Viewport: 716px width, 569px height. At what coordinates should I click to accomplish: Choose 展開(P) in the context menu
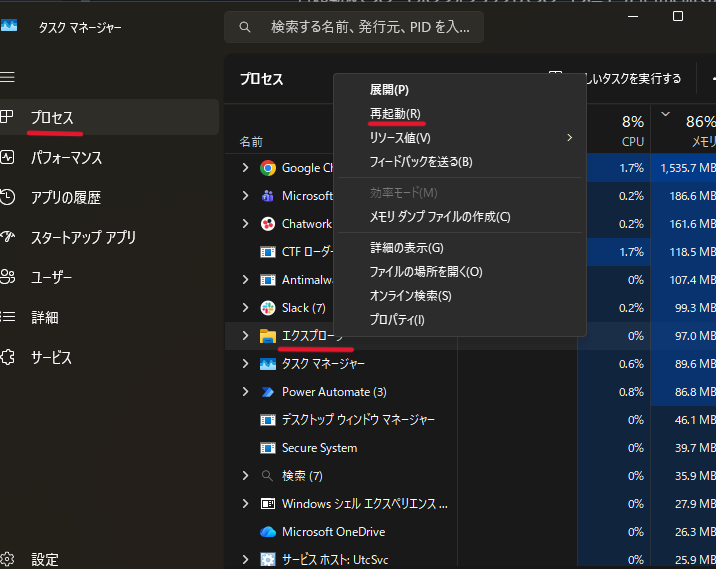460,90
